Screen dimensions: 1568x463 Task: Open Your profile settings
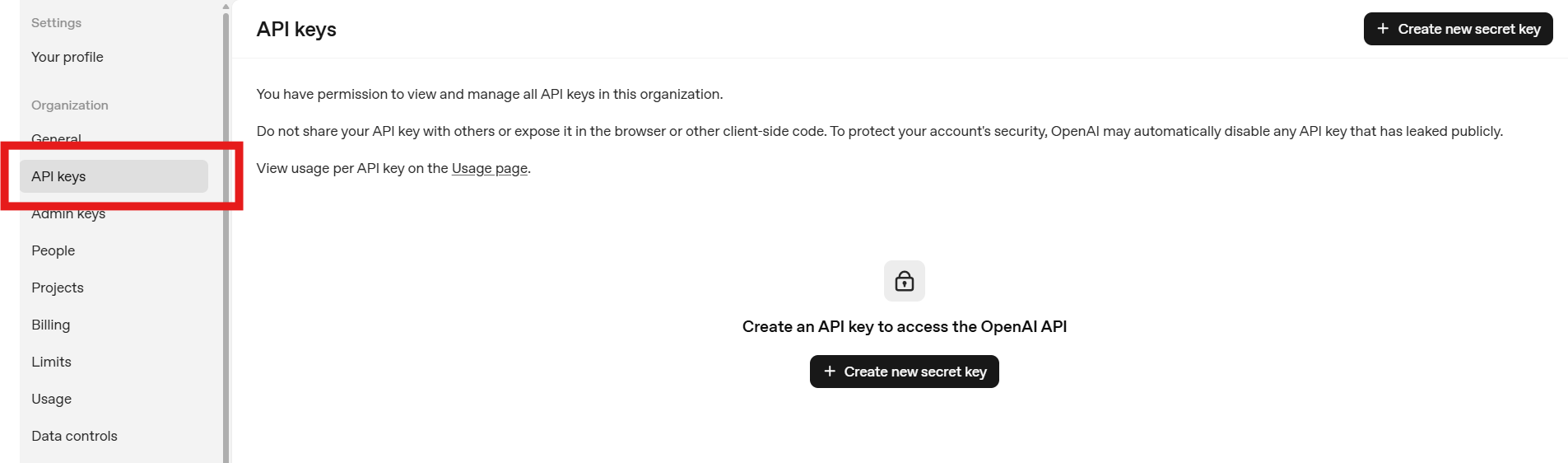click(67, 57)
